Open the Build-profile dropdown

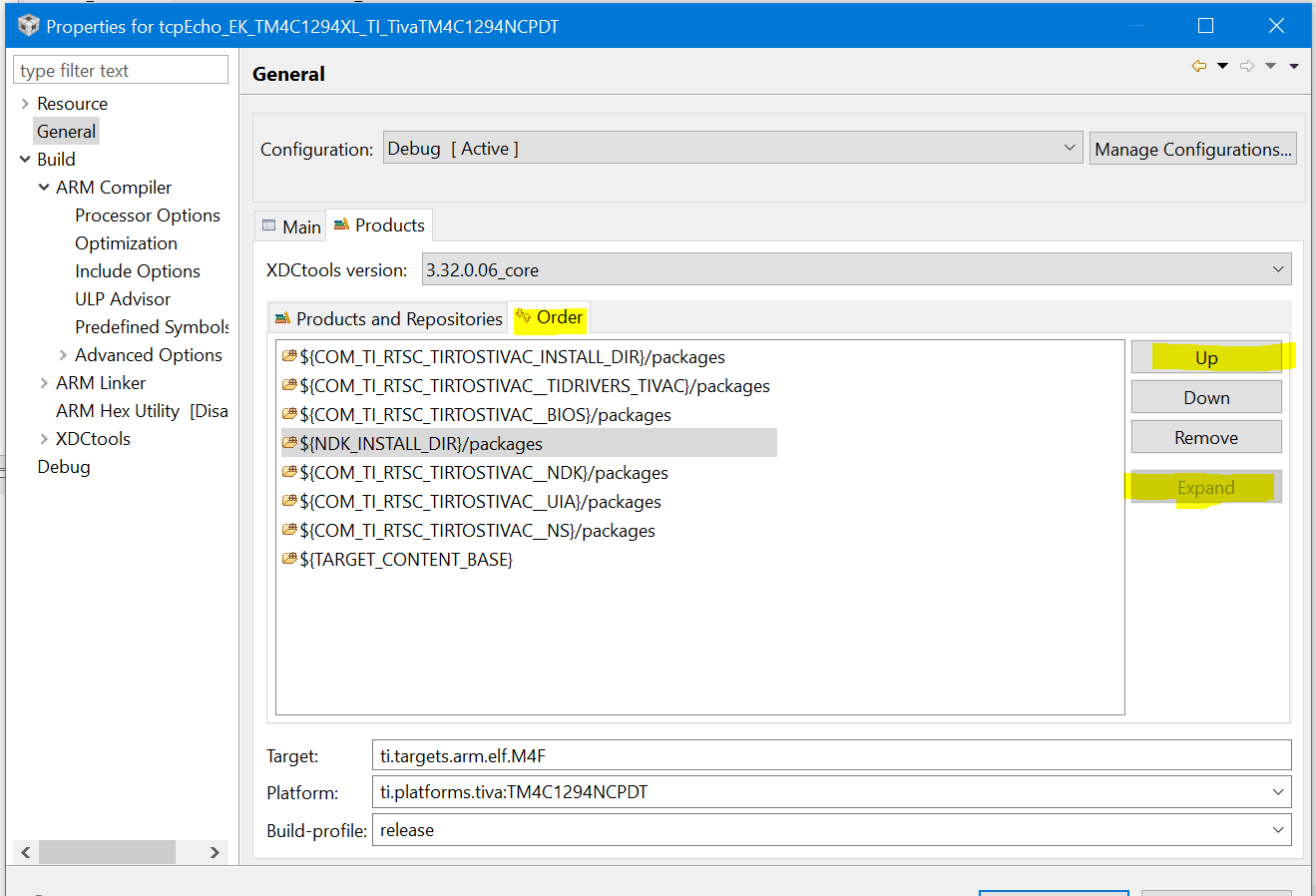click(x=831, y=830)
